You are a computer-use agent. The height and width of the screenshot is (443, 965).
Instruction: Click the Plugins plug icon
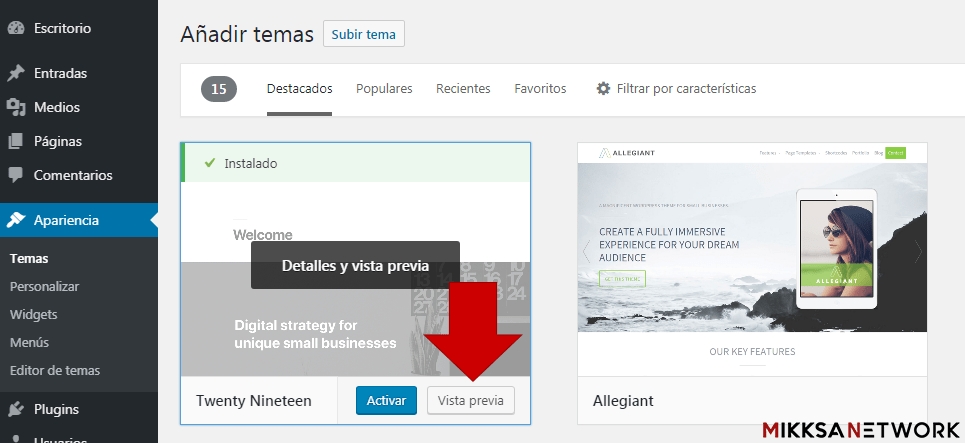coord(16,409)
